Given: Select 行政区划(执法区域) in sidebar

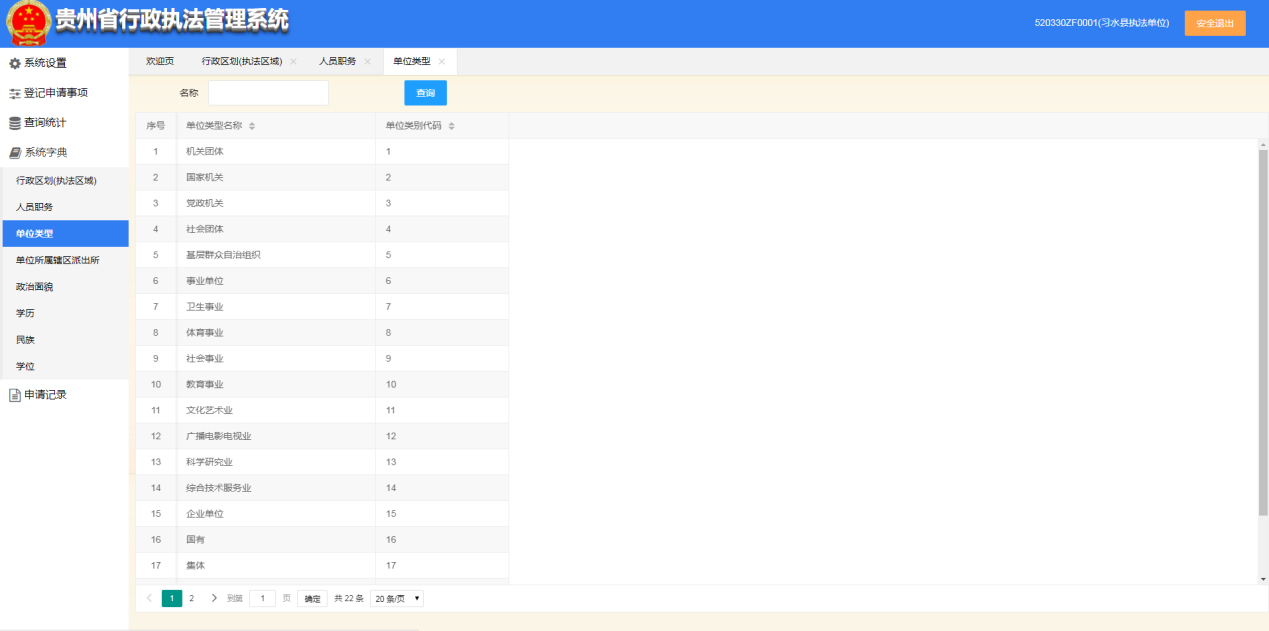Looking at the screenshot, I should [64, 181].
